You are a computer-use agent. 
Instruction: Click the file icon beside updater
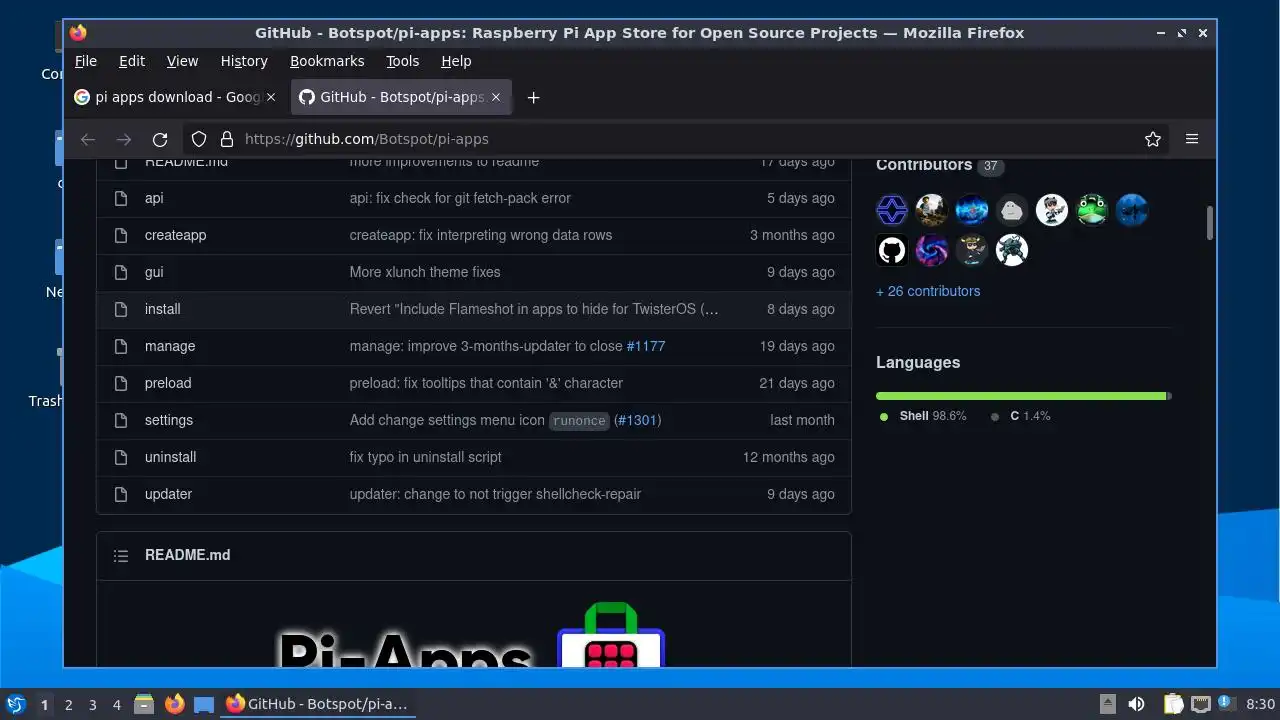pyautogui.click(x=121, y=494)
